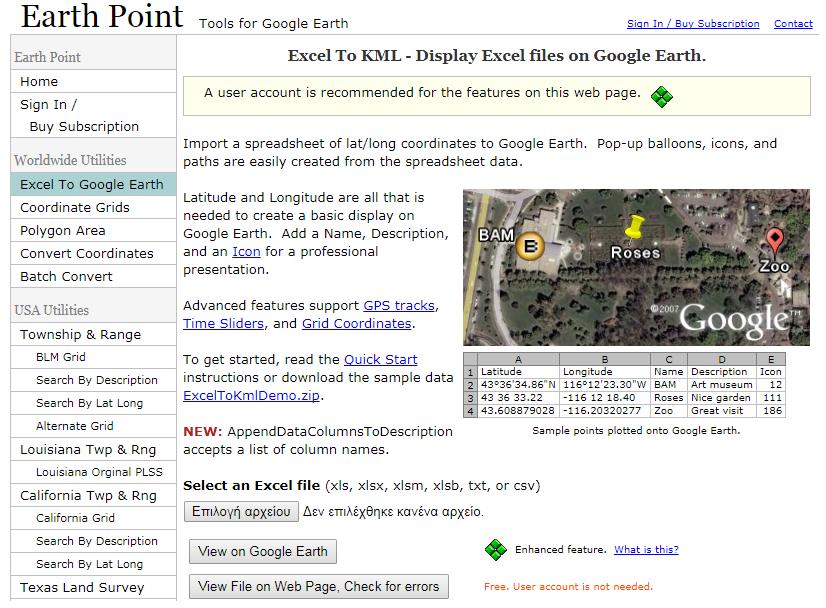Screen dimensions: 826x608
Task: Click View File on Web Page, Check for errors
Action: (x=319, y=586)
